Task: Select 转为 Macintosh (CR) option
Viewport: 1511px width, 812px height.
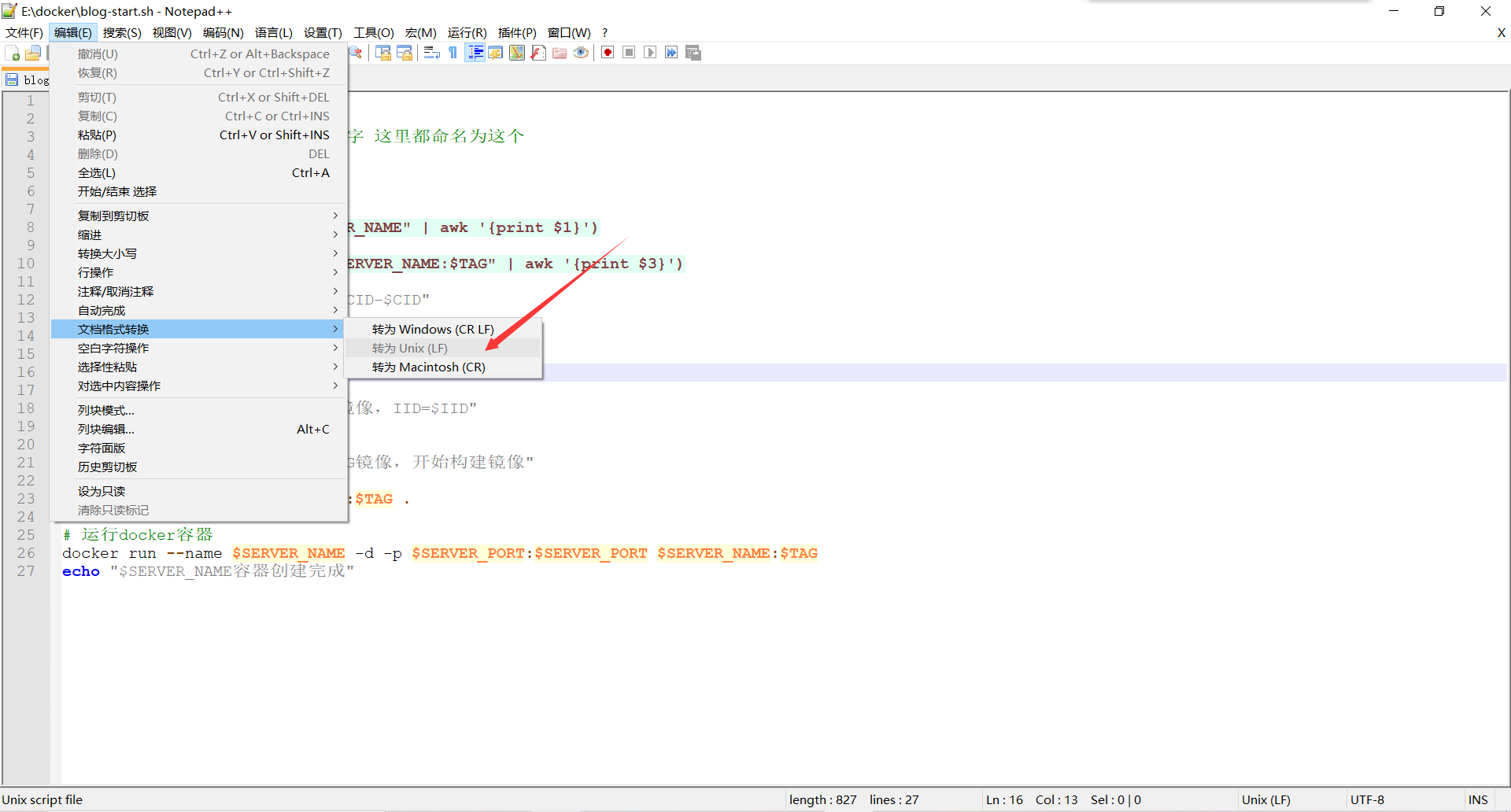Action: tap(443, 367)
